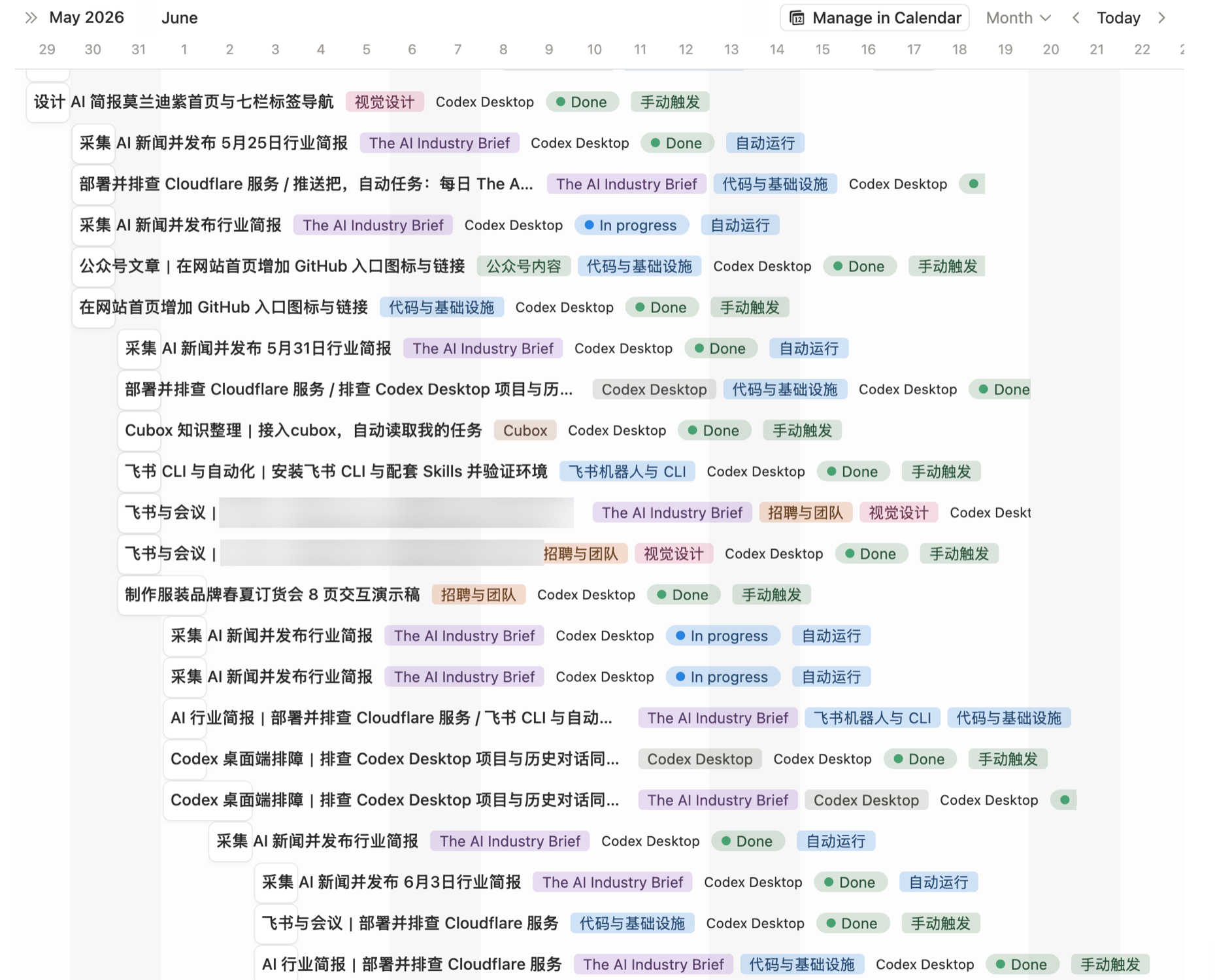This screenshot has width=1215, height=980.
Task: Click the double-chevron icon beside May 2026
Action: [x=31, y=18]
